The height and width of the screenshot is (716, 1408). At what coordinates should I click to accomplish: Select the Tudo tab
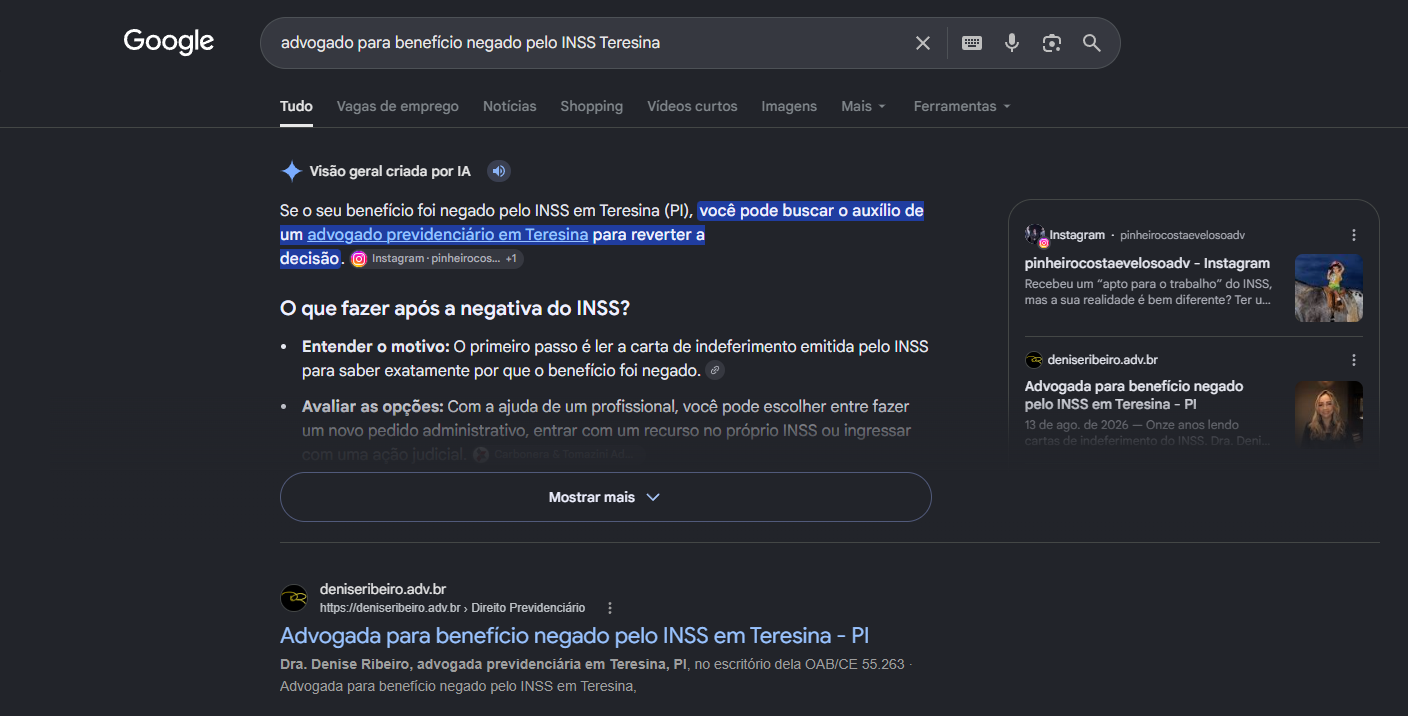click(296, 106)
